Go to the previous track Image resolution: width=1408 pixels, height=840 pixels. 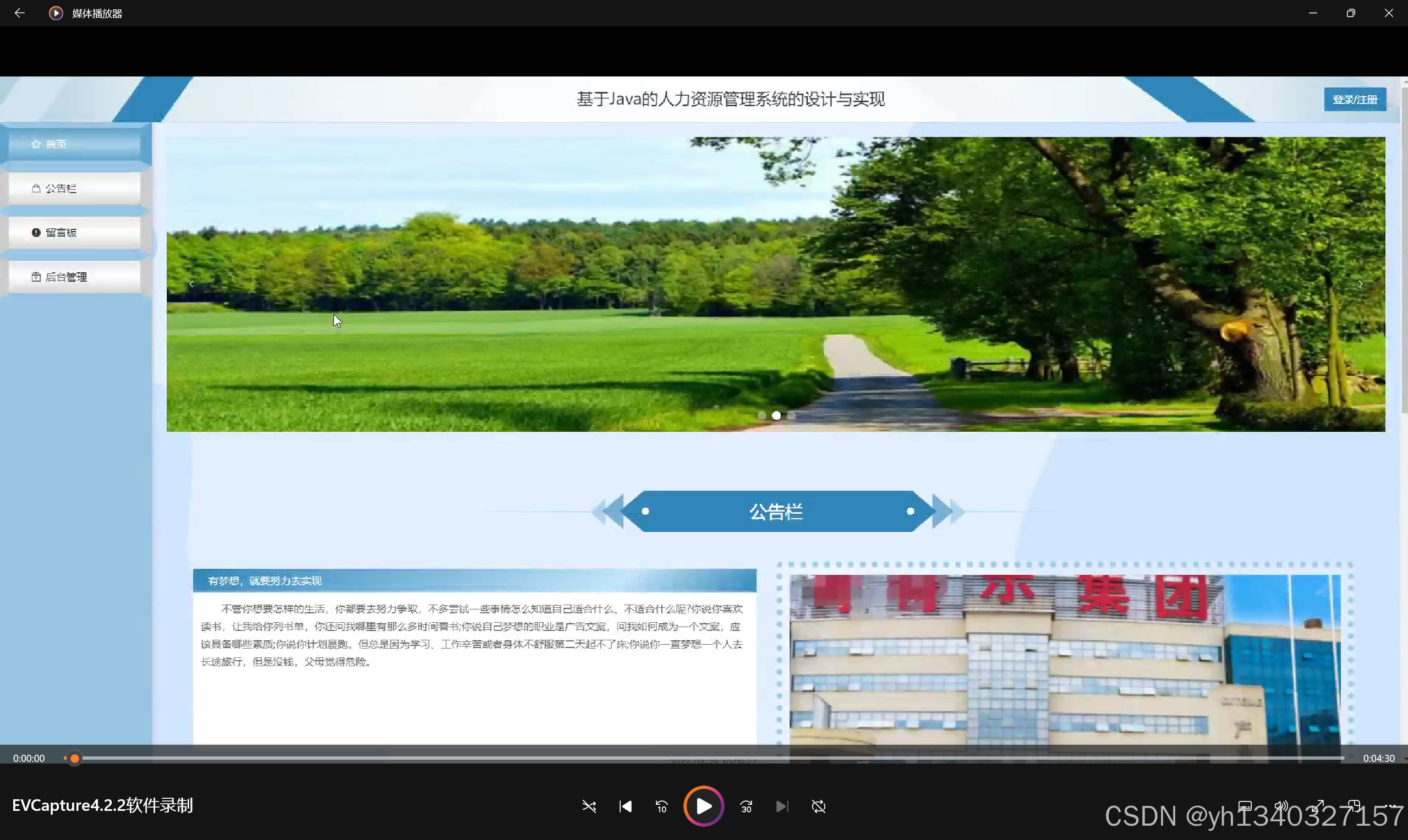pyautogui.click(x=625, y=806)
